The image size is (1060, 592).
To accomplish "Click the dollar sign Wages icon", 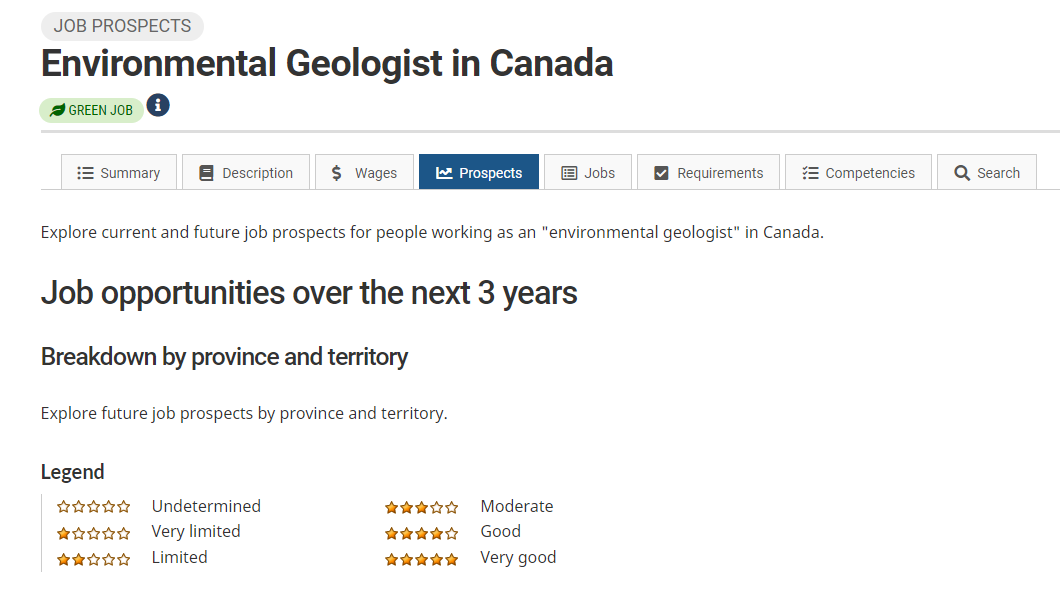I will [x=337, y=173].
